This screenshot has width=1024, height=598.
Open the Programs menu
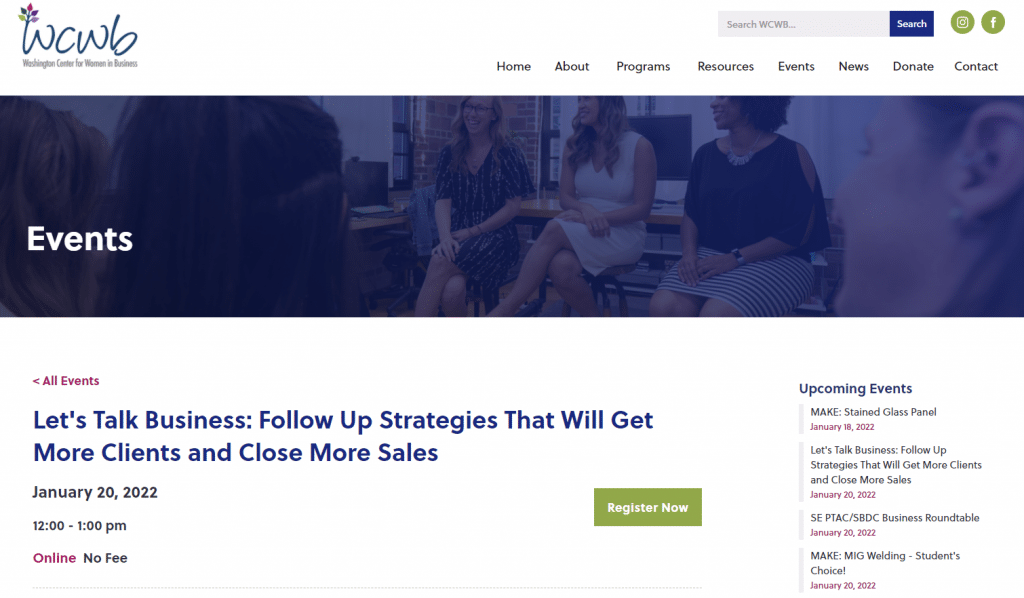point(643,67)
